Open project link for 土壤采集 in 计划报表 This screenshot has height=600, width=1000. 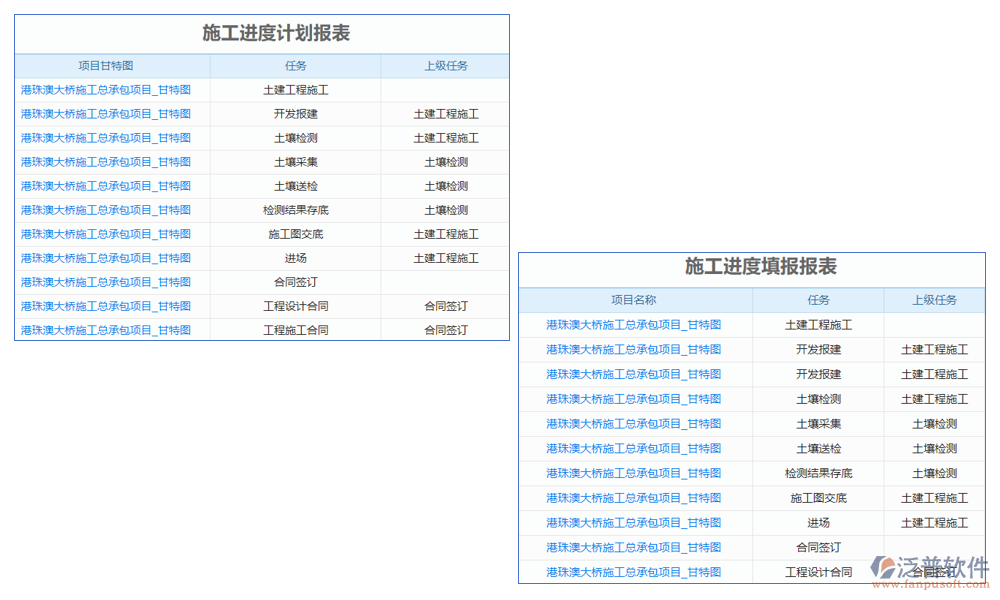106,162
